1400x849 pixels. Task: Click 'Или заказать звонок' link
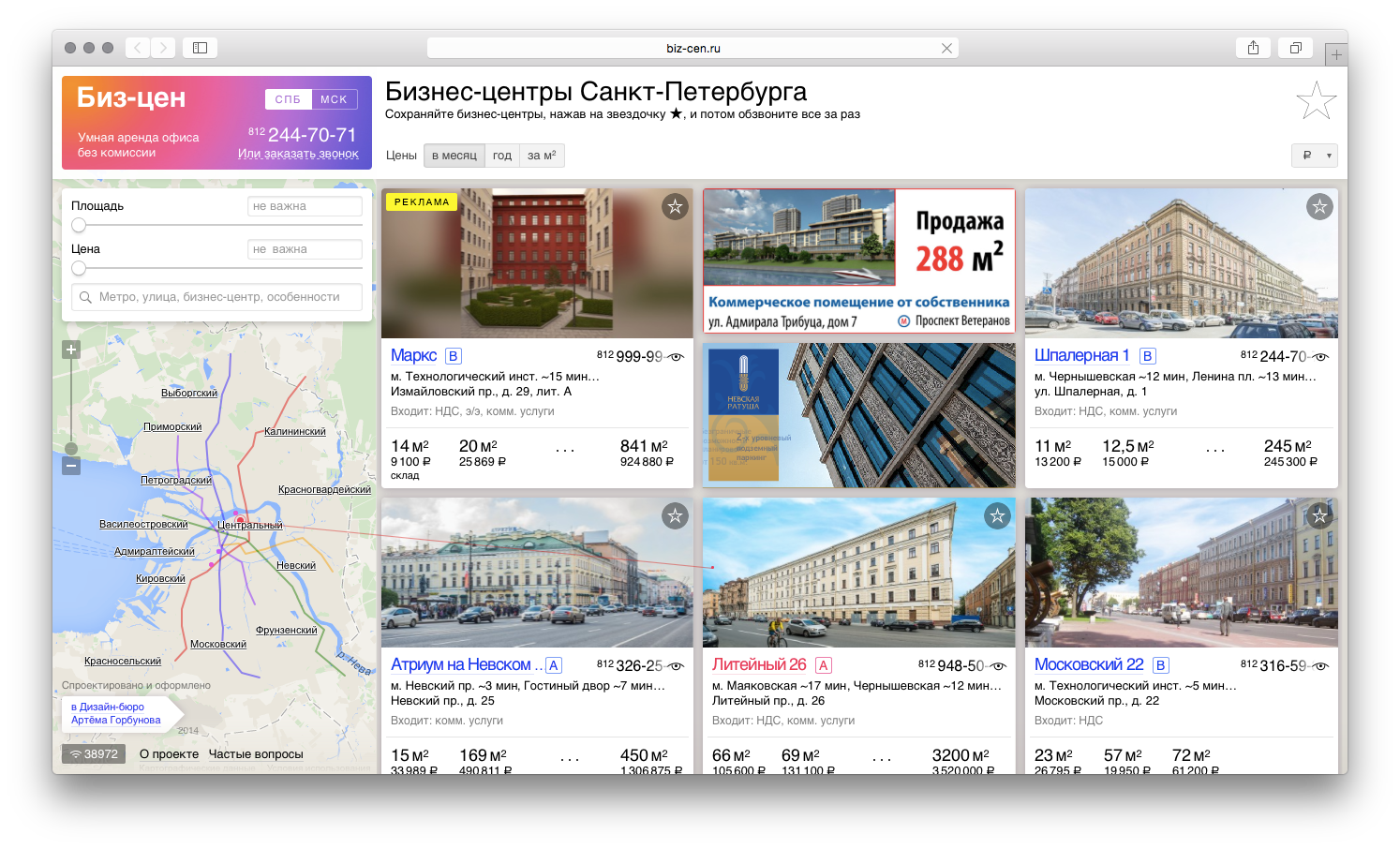(x=298, y=154)
